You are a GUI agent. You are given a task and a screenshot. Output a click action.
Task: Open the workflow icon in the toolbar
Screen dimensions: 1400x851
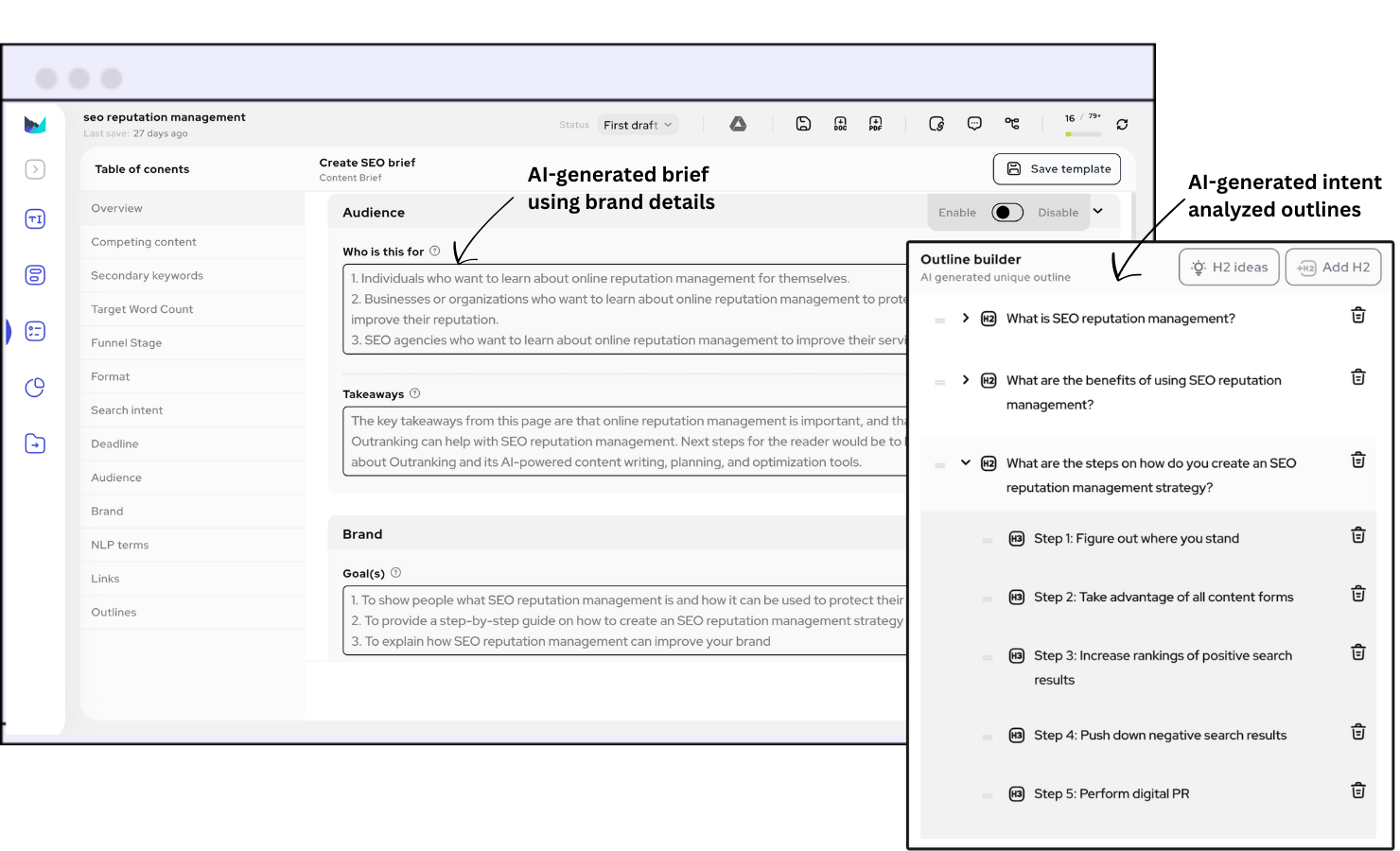click(1011, 123)
